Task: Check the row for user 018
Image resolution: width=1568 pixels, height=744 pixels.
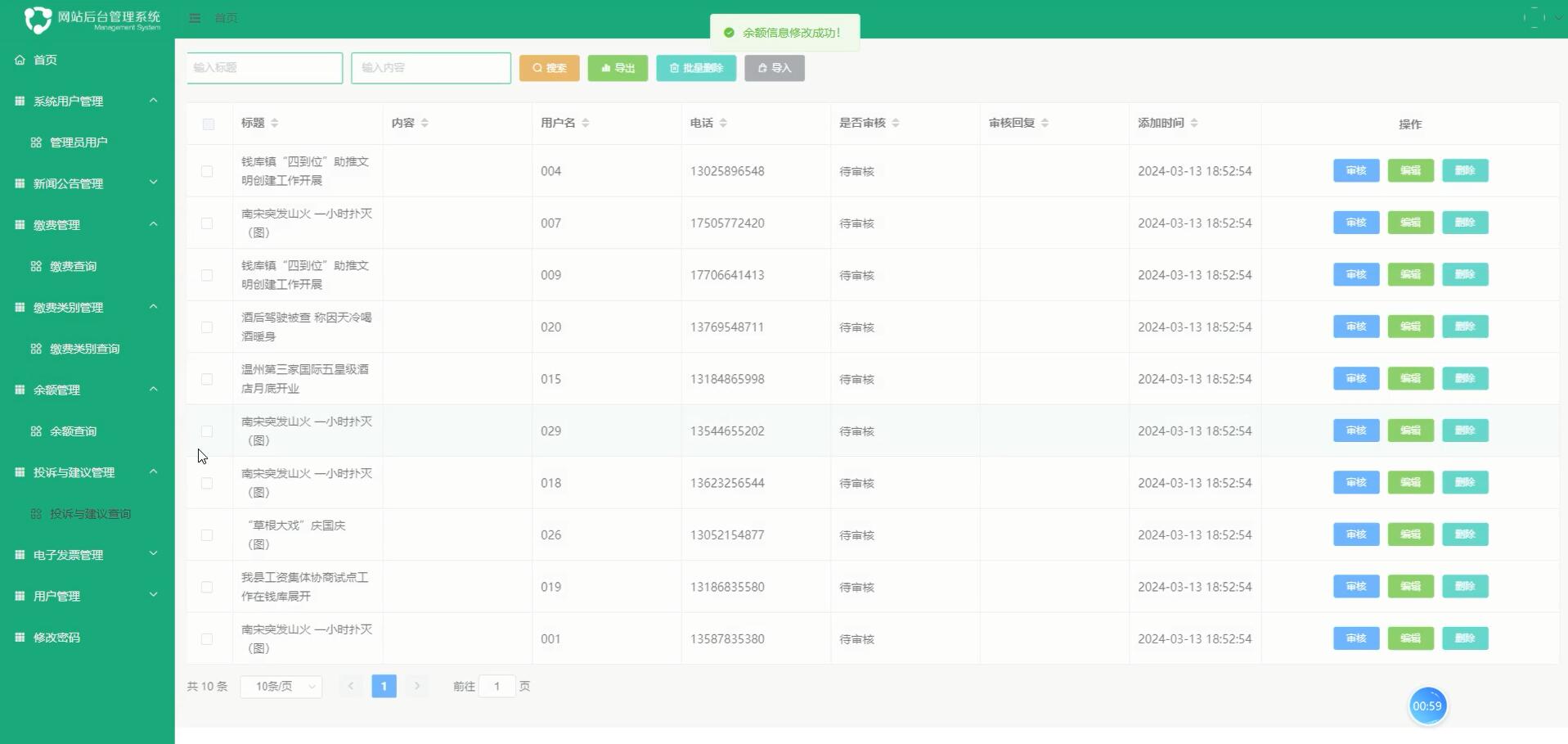Action: [x=207, y=483]
